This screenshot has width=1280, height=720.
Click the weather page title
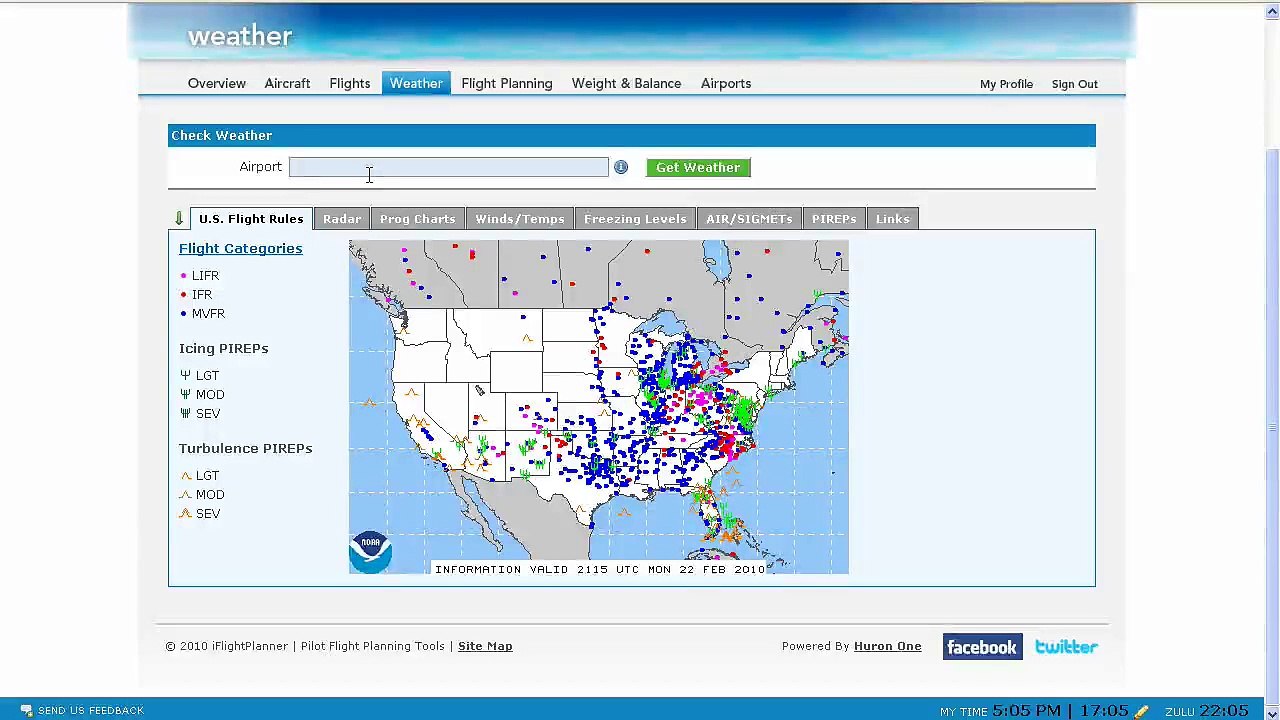[x=240, y=36]
